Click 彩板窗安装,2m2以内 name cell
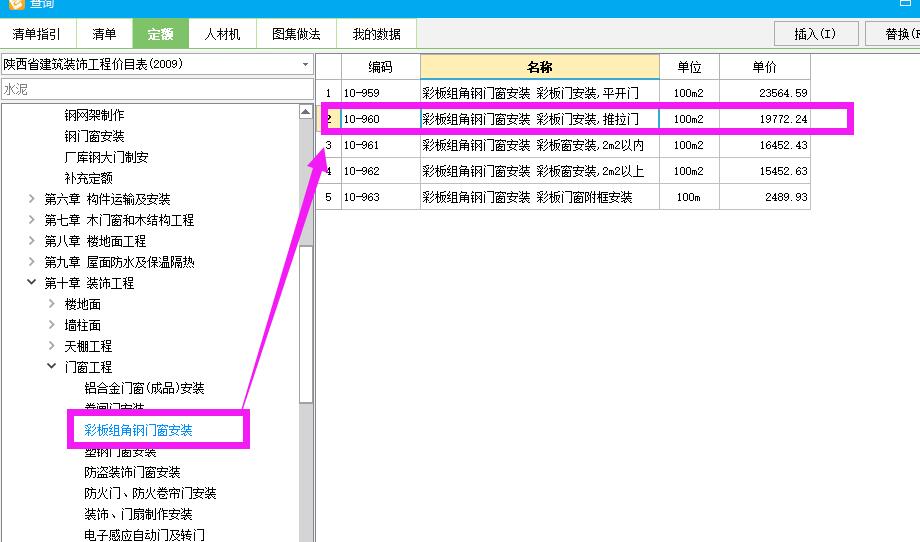The image size is (920, 542). (x=540, y=145)
